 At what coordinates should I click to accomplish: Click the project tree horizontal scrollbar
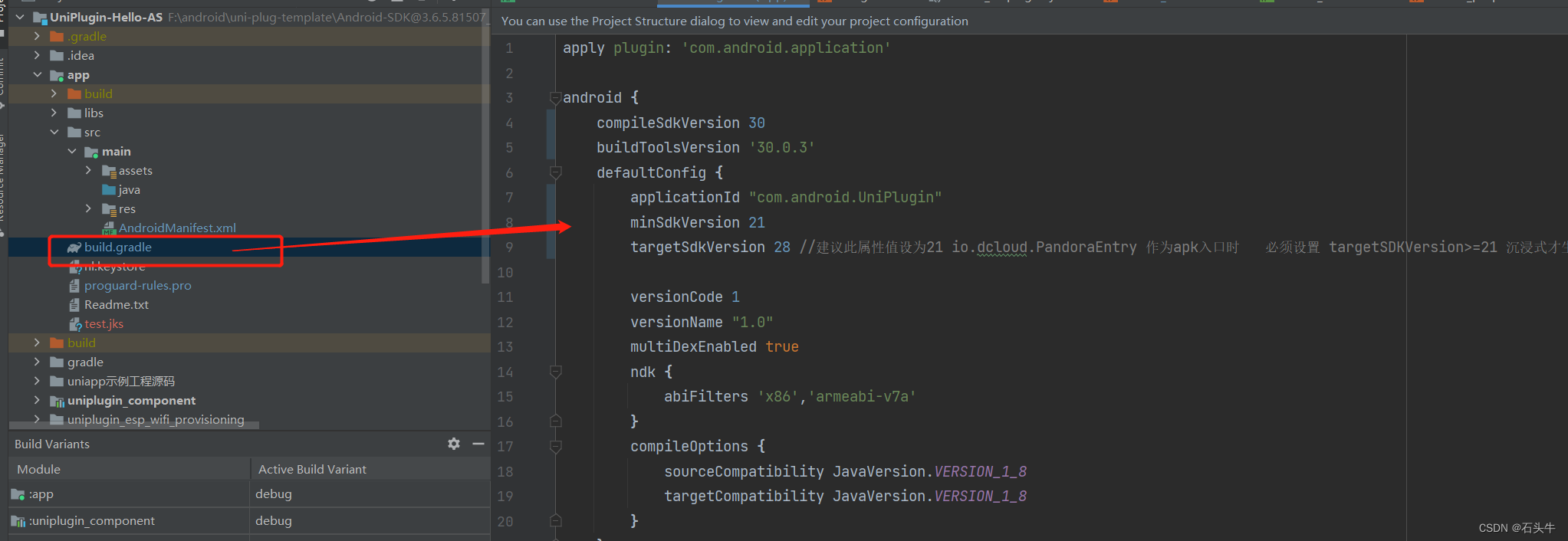pos(134,425)
